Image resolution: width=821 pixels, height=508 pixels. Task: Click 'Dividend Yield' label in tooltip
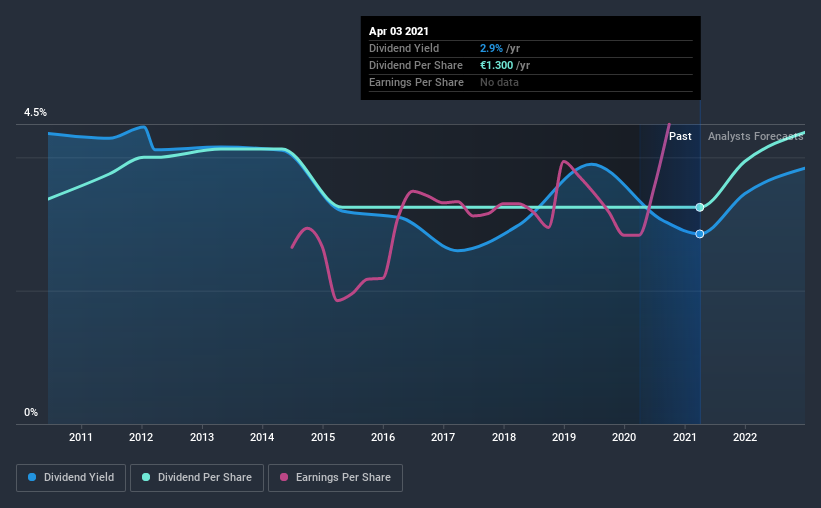pos(404,48)
